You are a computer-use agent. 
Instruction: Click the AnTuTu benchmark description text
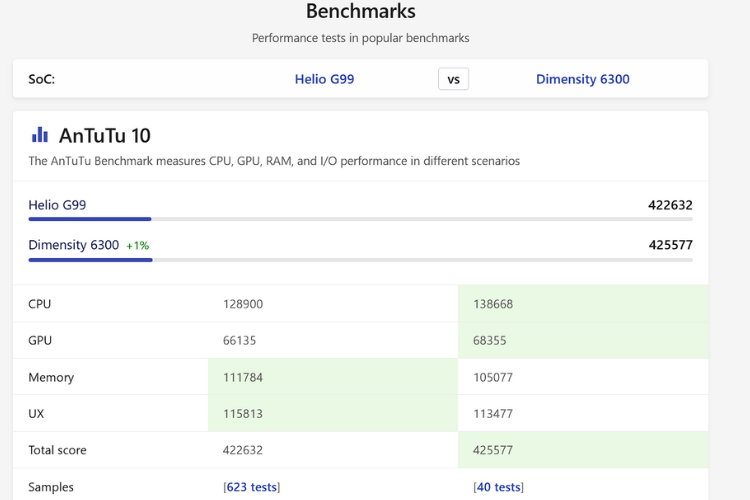(274, 161)
